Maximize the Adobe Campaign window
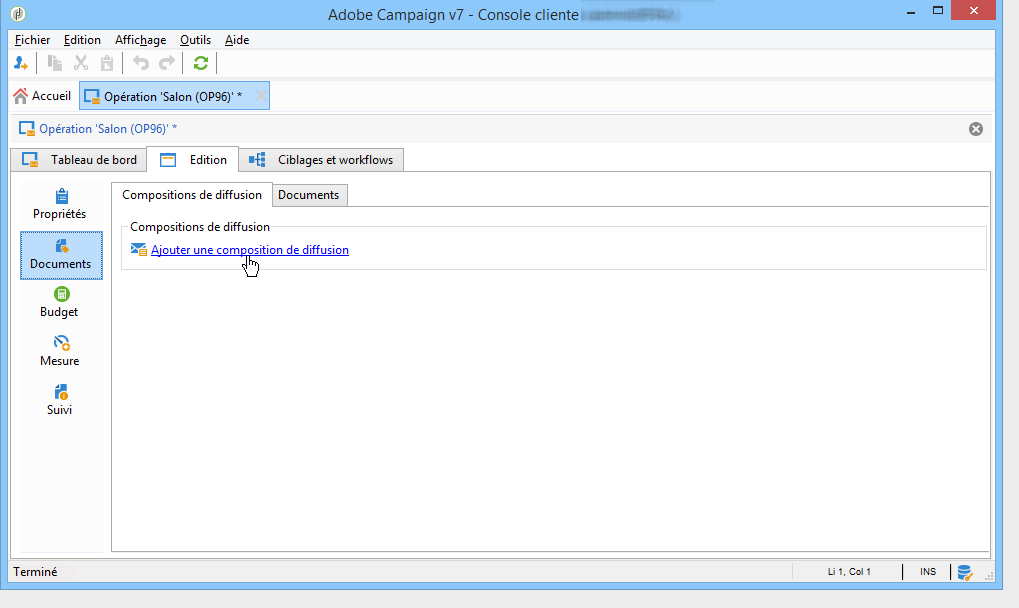This screenshot has width=1019, height=608. tap(938, 10)
